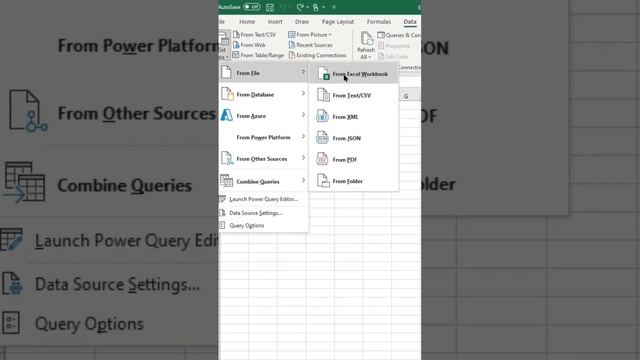Click the Save icon in title bar
Screen dimensions: 640x360
pyautogui.click(x=270, y=7)
